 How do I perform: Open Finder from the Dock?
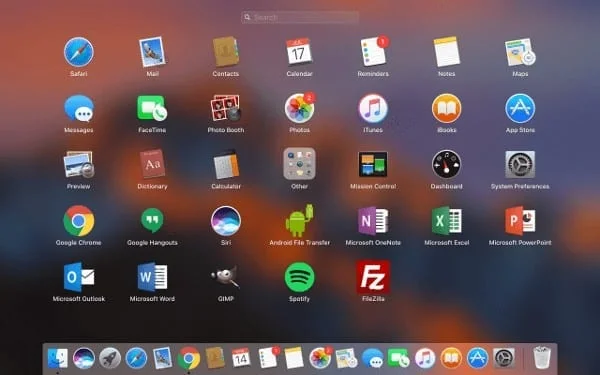(58, 359)
